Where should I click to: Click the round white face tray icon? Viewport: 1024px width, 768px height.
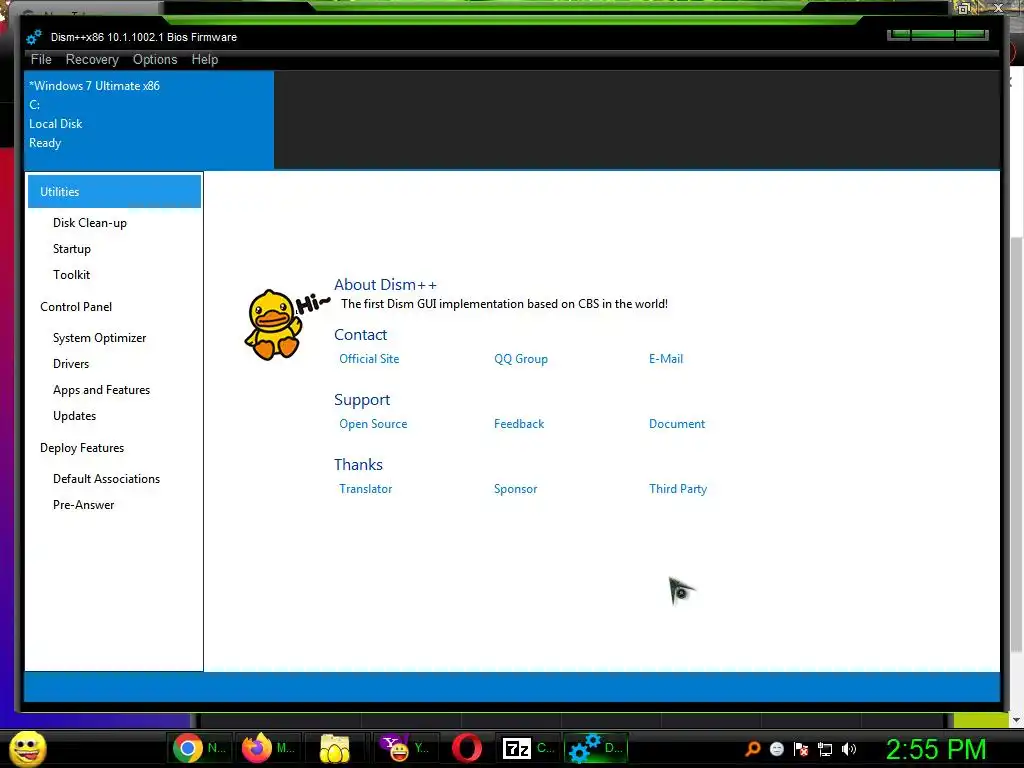coord(776,749)
